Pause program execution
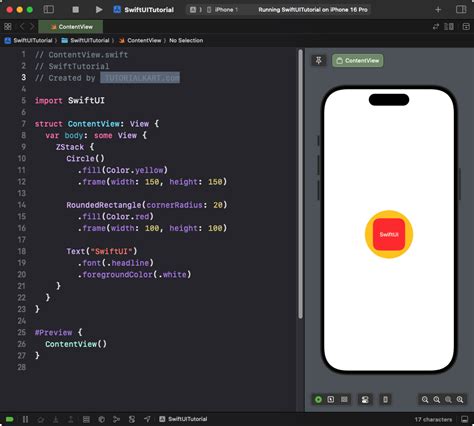Viewport: 474px width, 426px height. tap(25, 419)
